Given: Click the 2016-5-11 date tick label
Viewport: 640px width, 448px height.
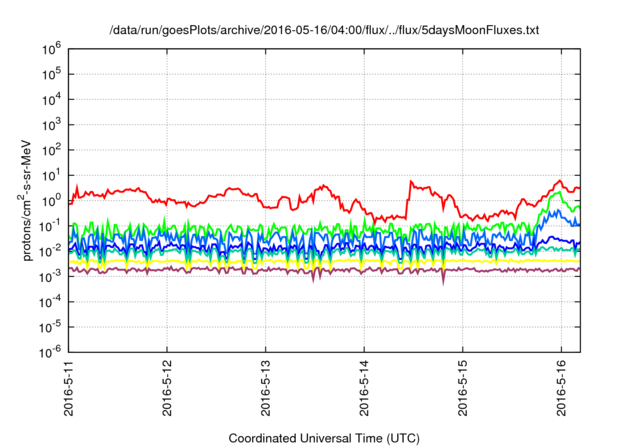Looking at the screenshot, I should [69, 388].
